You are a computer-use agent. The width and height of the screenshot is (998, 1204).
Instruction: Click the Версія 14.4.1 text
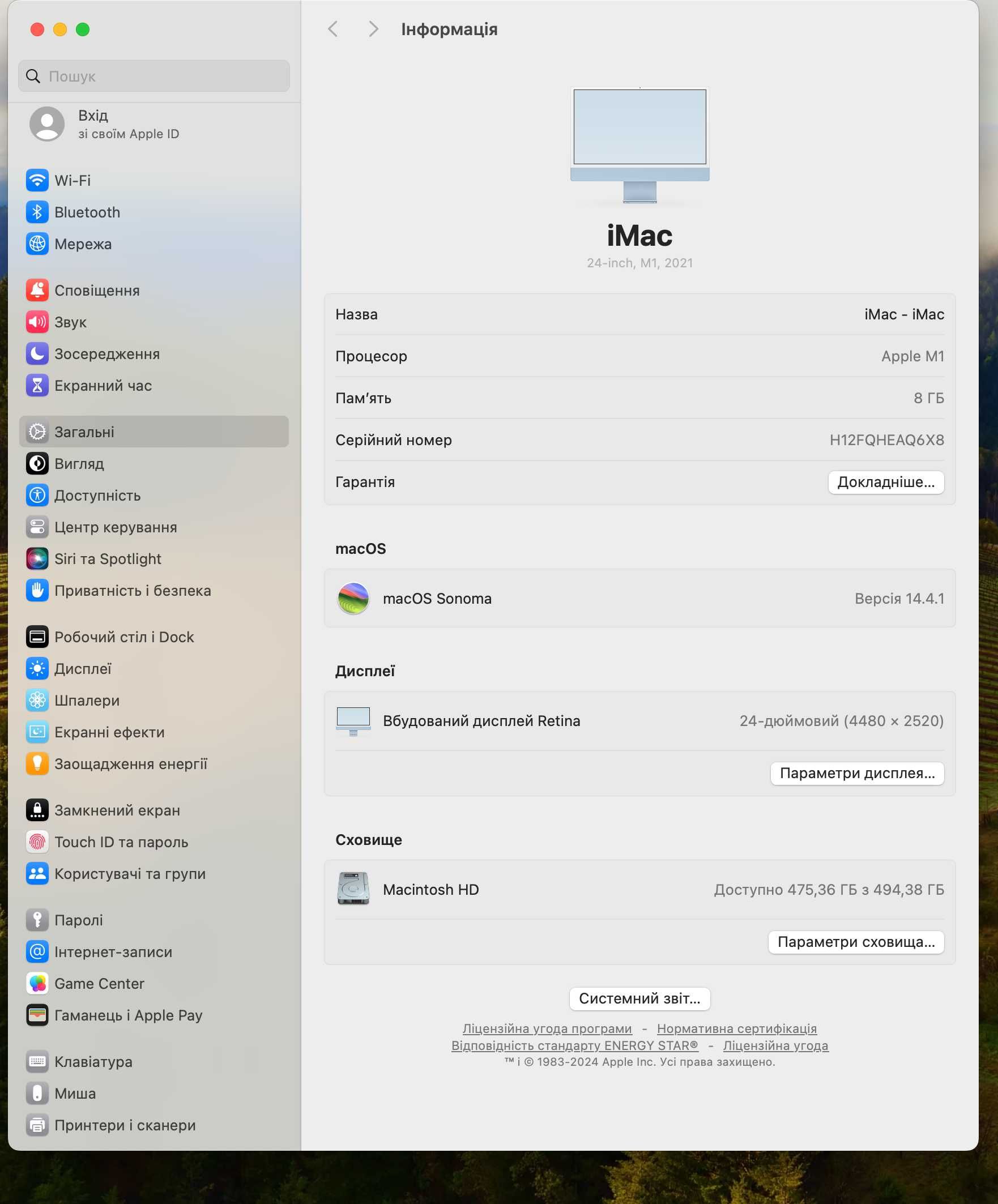(x=899, y=599)
